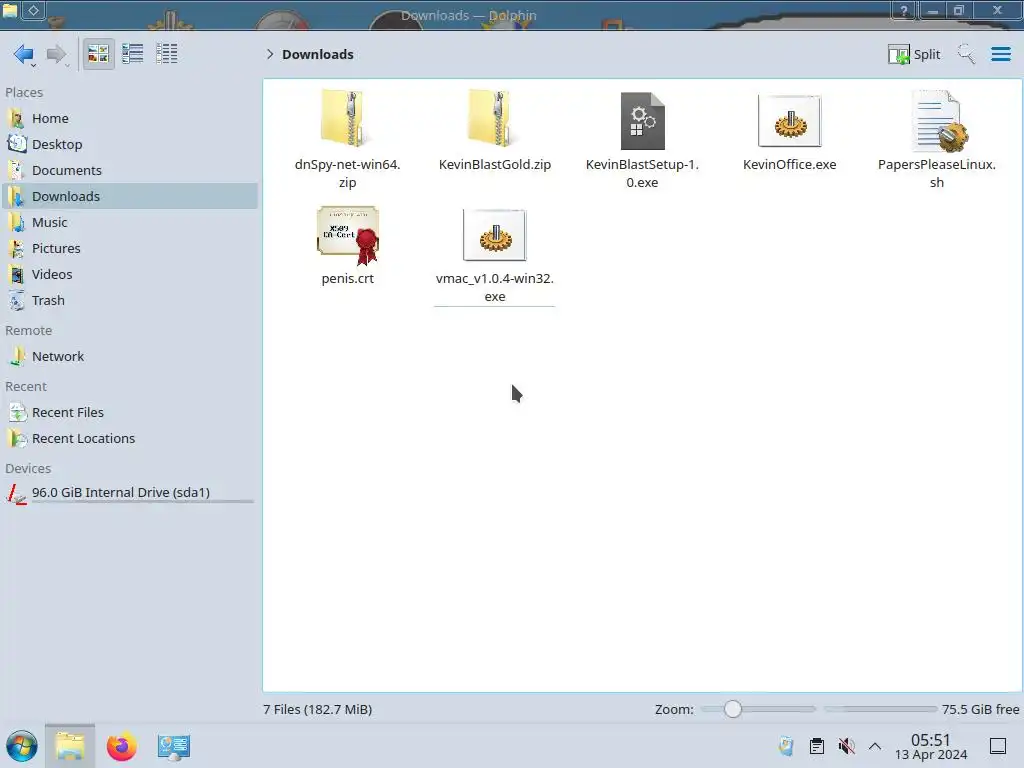The width and height of the screenshot is (1024, 768).
Task: Click Show Desktop button in taskbar
Action: (998, 746)
